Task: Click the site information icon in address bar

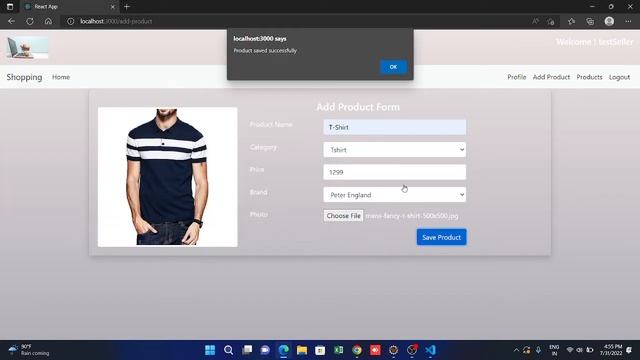Action: tap(71, 21)
